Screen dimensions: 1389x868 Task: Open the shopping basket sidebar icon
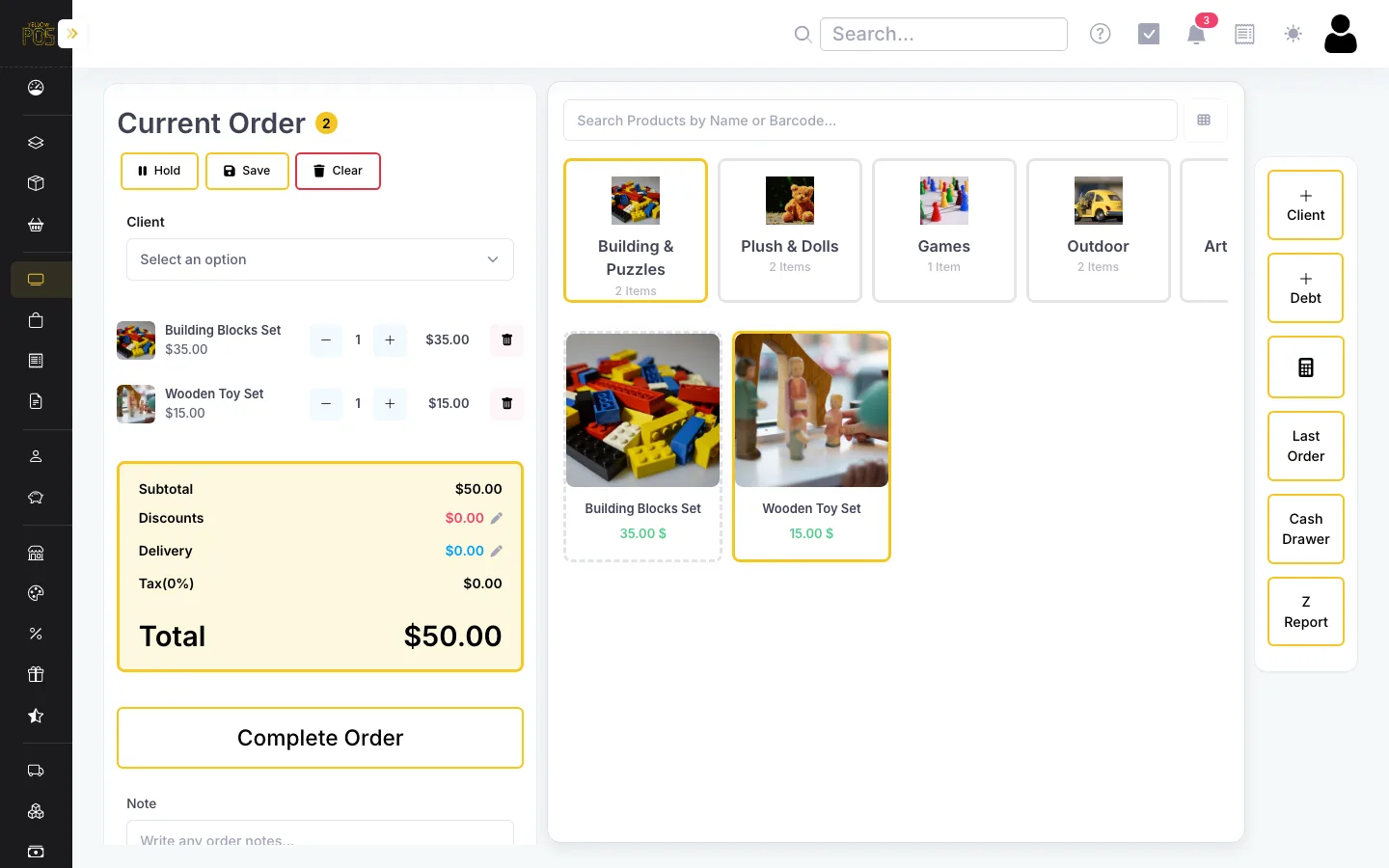tap(36, 225)
